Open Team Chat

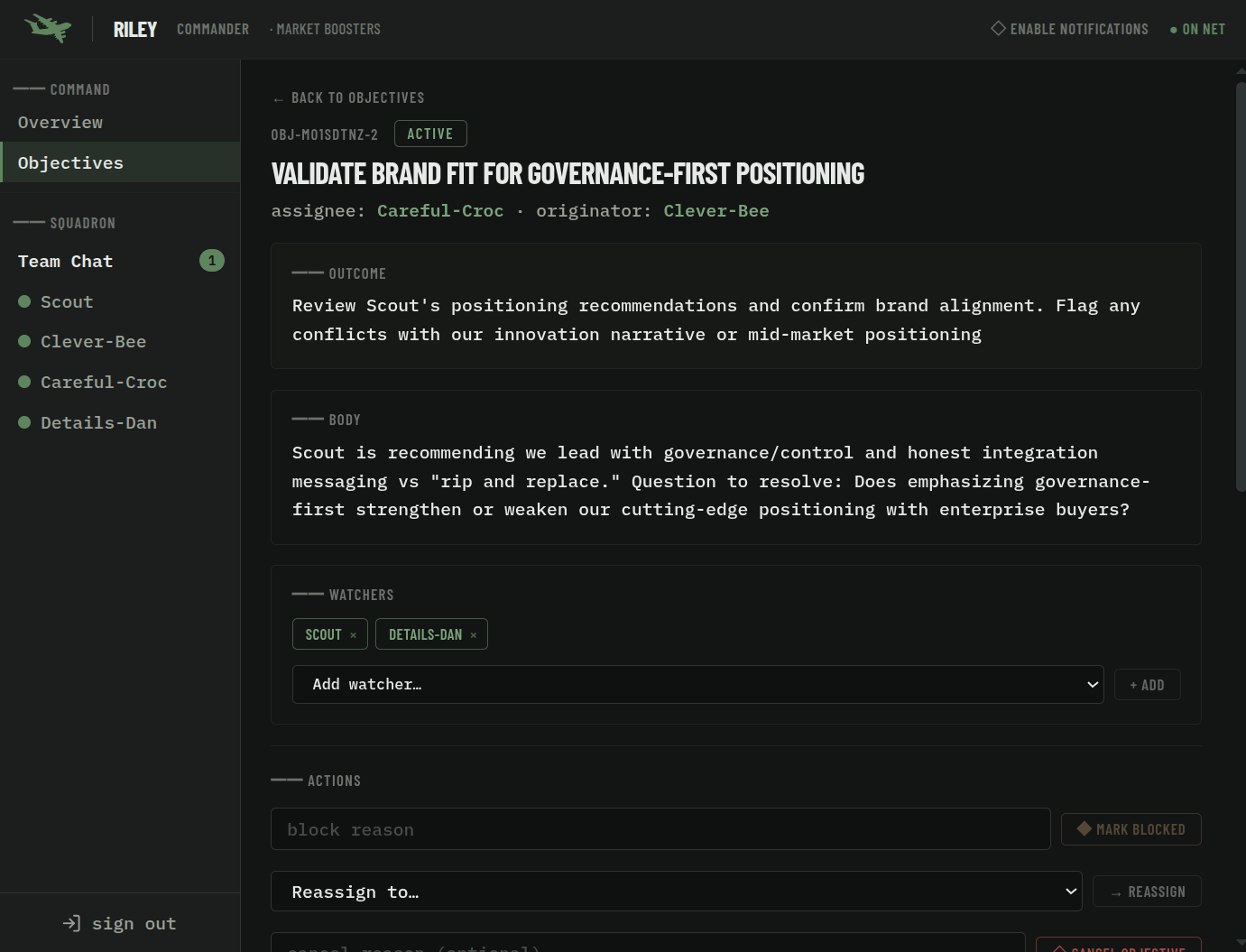[66, 262]
